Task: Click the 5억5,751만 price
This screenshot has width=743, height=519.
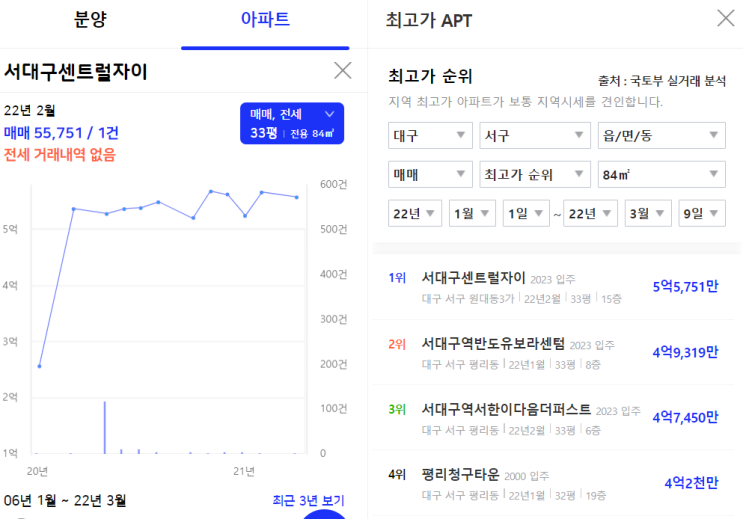Action: coord(685,286)
